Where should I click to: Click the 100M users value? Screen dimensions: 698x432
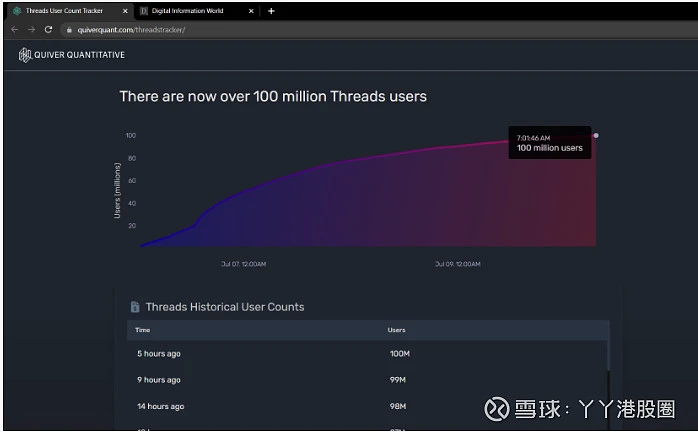click(400, 354)
